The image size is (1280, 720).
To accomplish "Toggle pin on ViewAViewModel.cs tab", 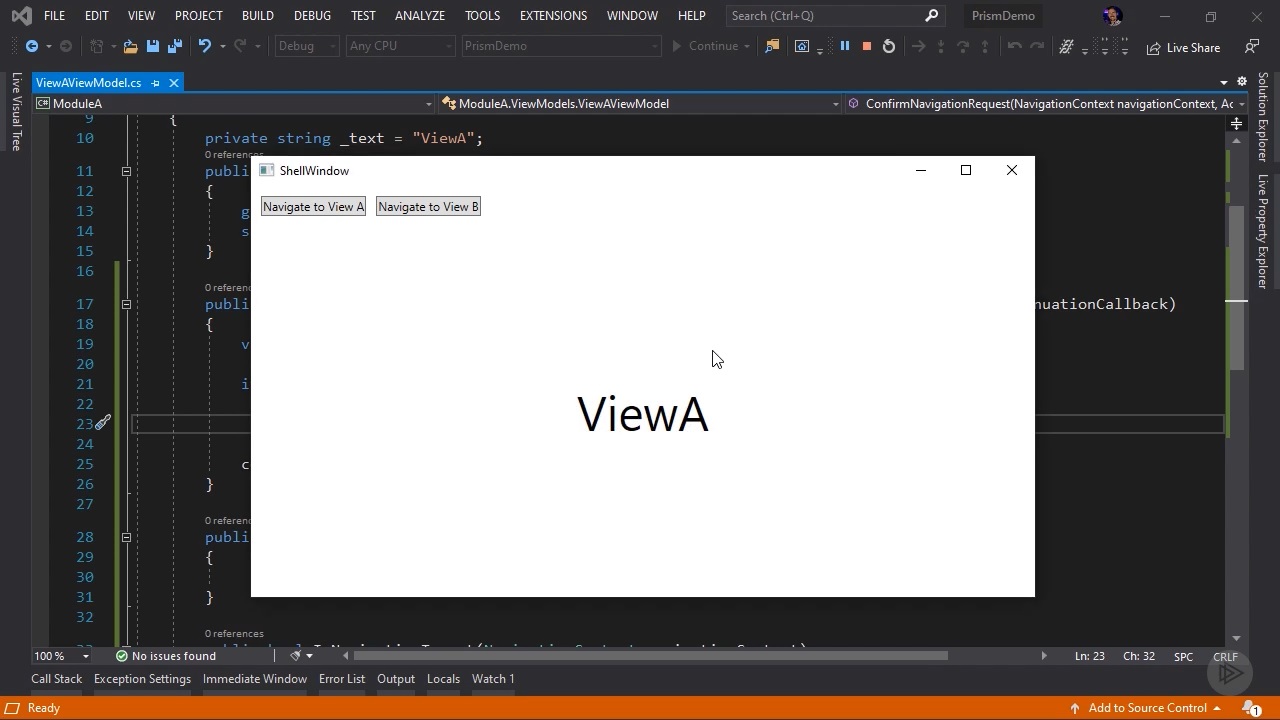I will [x=155, y=83].
